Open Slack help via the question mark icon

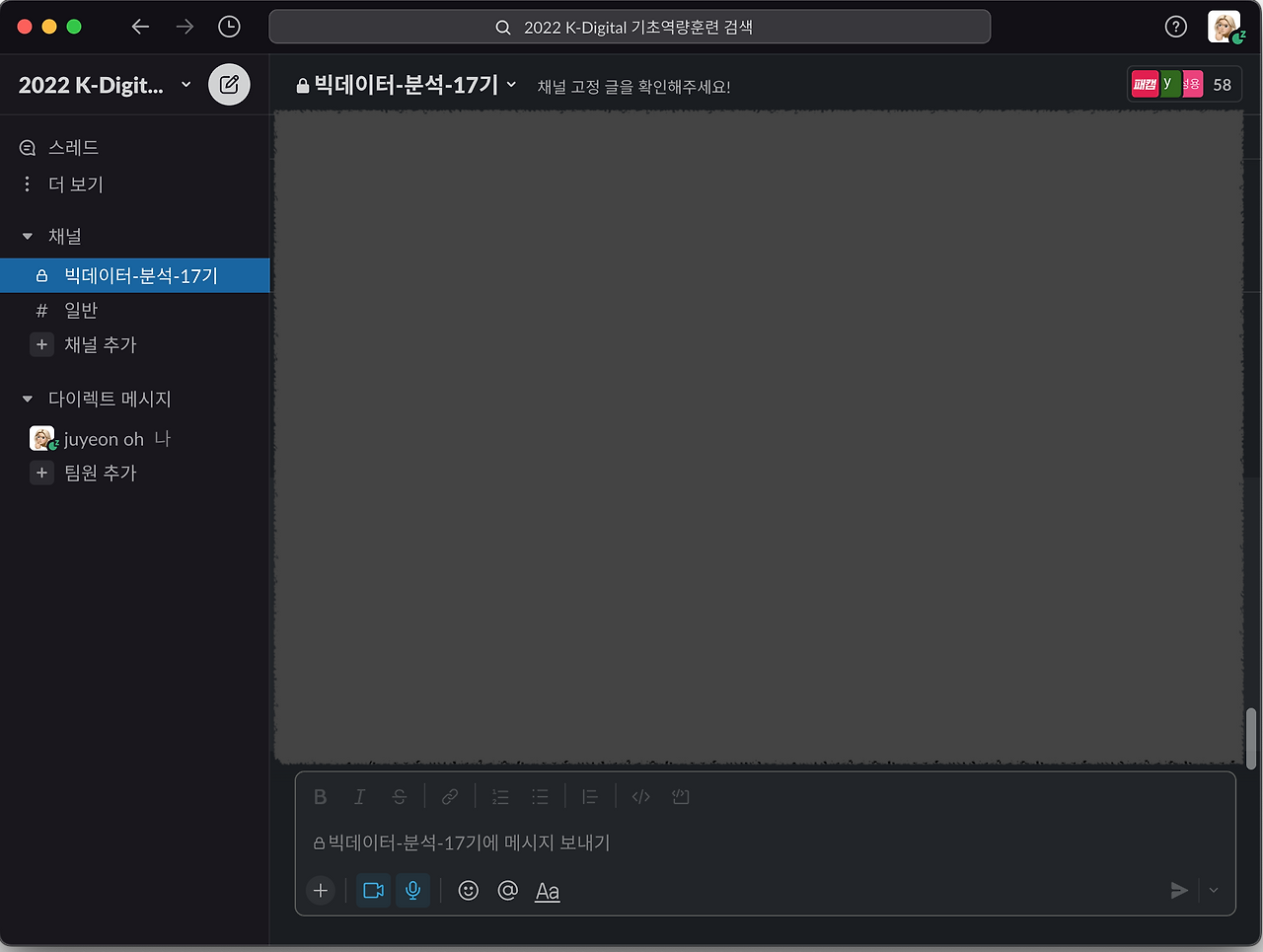pos(1175,27)
